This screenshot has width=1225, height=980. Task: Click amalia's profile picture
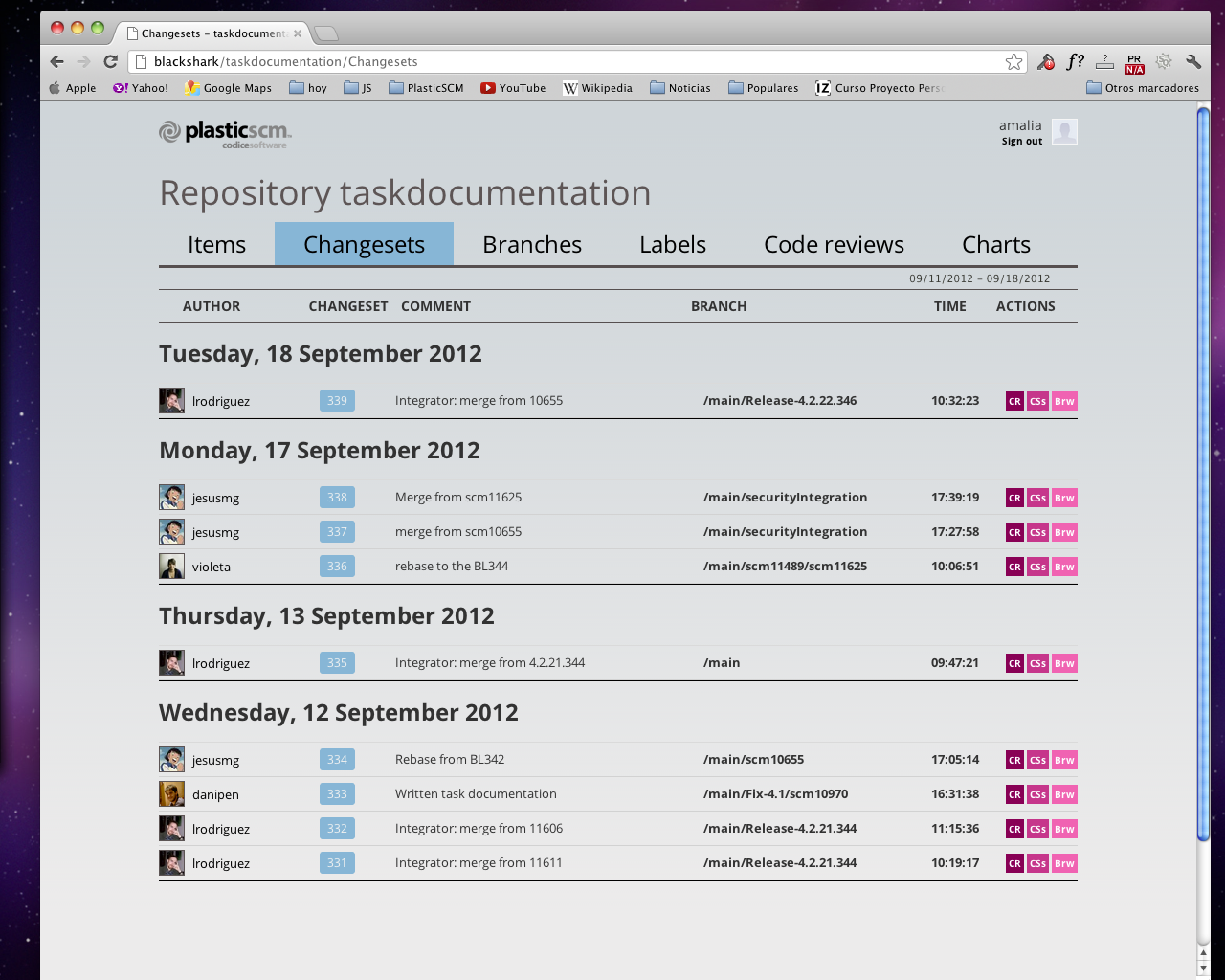pyautogui.click(x=1065, y=131)
